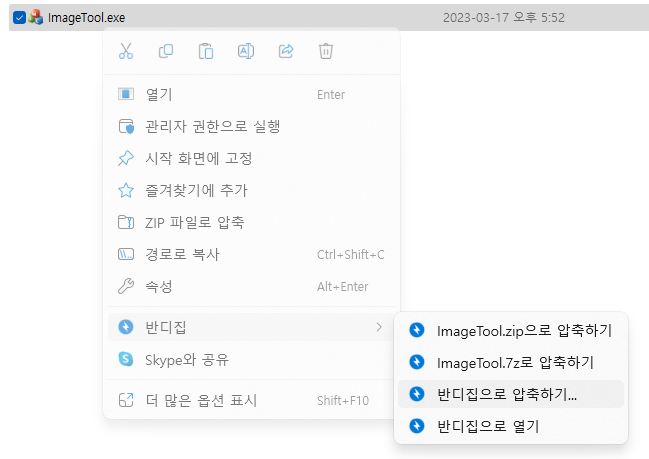The height and width of the screenshot is (459, 649).
Task: Click the star icon beside 즐겨찾기에 추가
Action: pyautogui.click(x=126, y=190)
